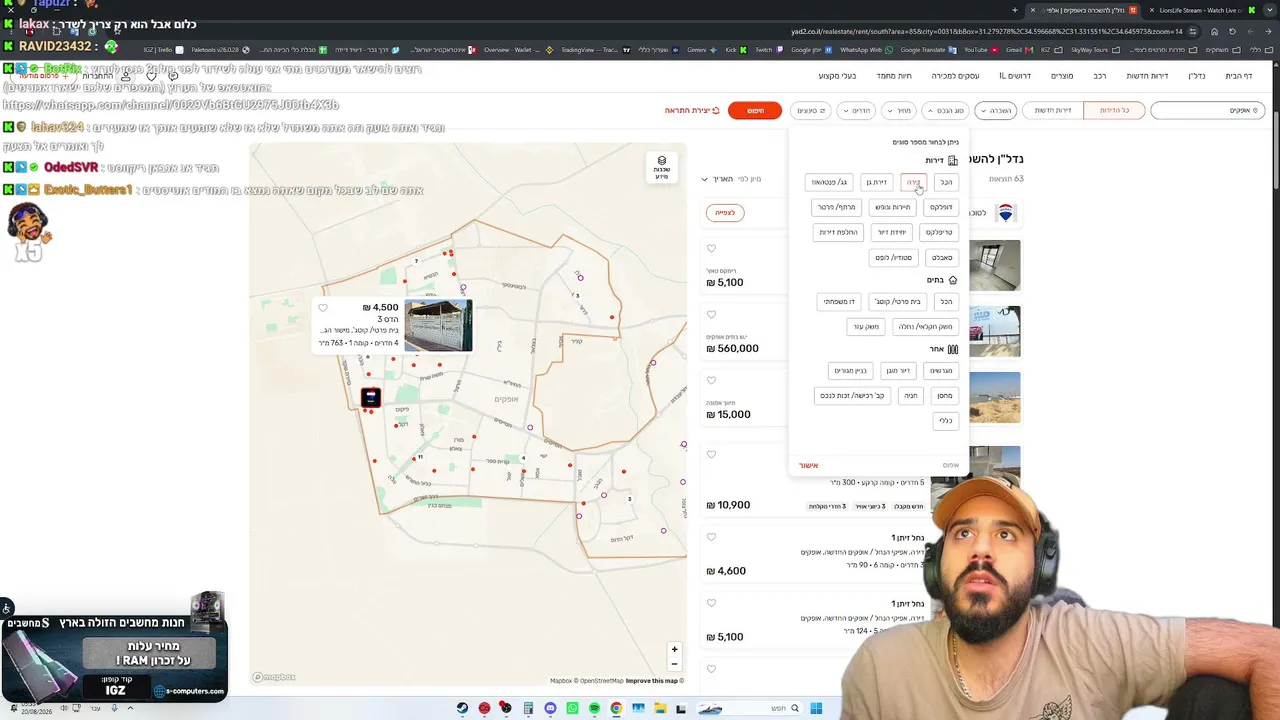This screenshot has height=720, width=1280.
Task: Click the 'אופקים' location search field
Action: pos(1207,110)
